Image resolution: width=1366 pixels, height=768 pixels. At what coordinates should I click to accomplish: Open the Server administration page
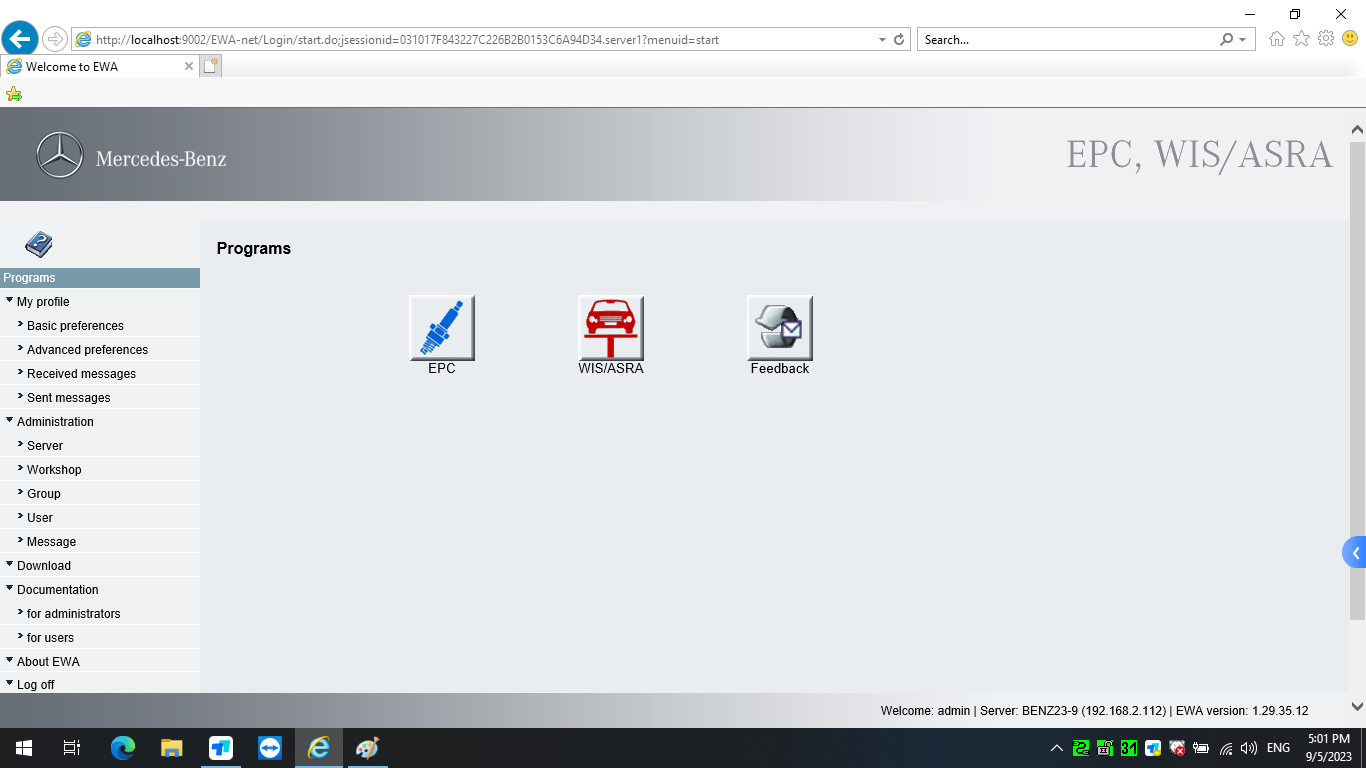point(45,446)
